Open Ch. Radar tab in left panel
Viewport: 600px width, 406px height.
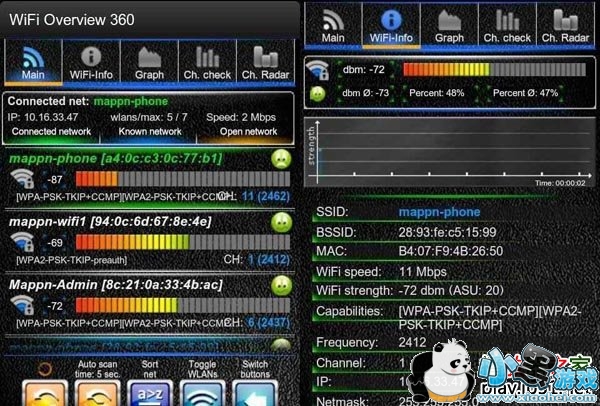click(266, 62)
